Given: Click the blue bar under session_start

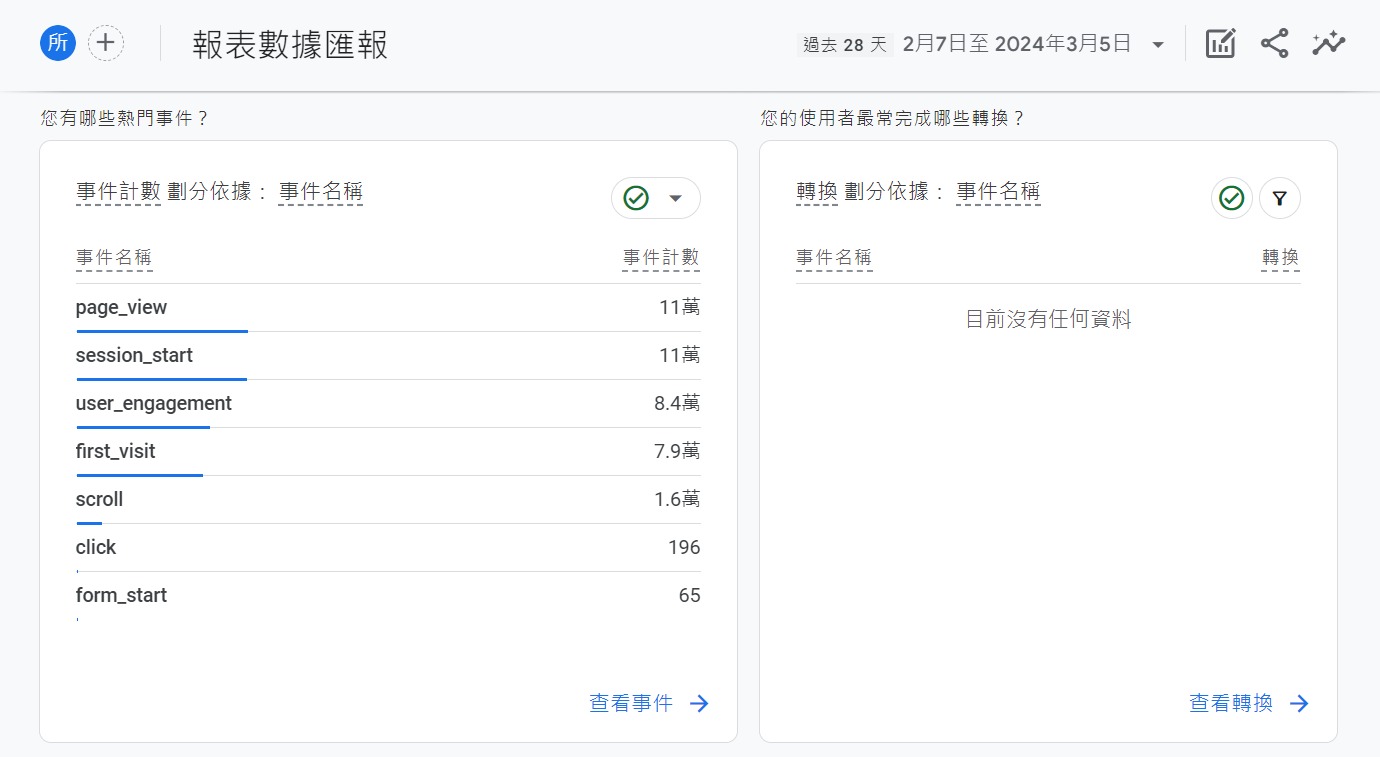Looking at the screenshot, I should tap(161, 379).
